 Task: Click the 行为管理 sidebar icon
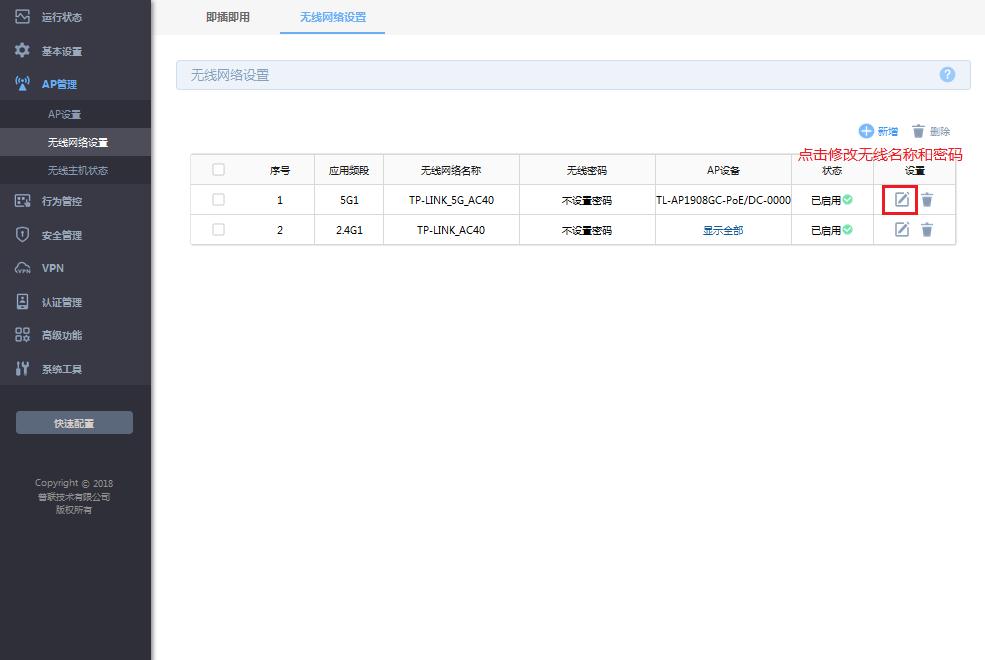21,199
